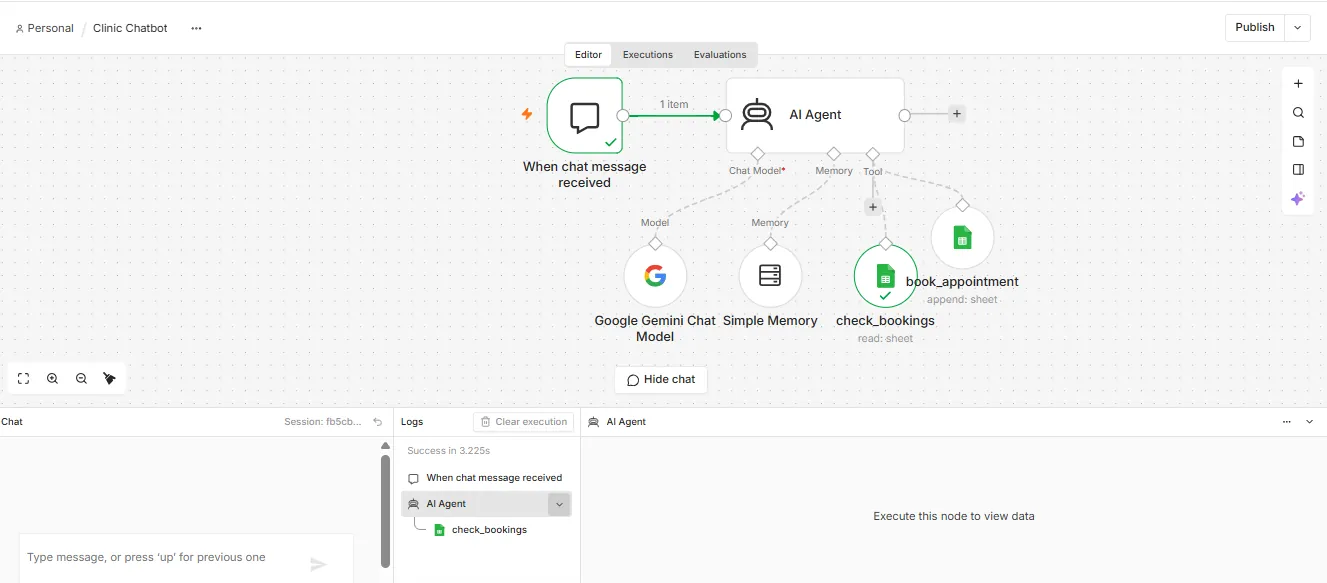Viewport: 1327px width, 583px height.
Task: Add a sticky note icon
Action: click(x=1298, y=141)
